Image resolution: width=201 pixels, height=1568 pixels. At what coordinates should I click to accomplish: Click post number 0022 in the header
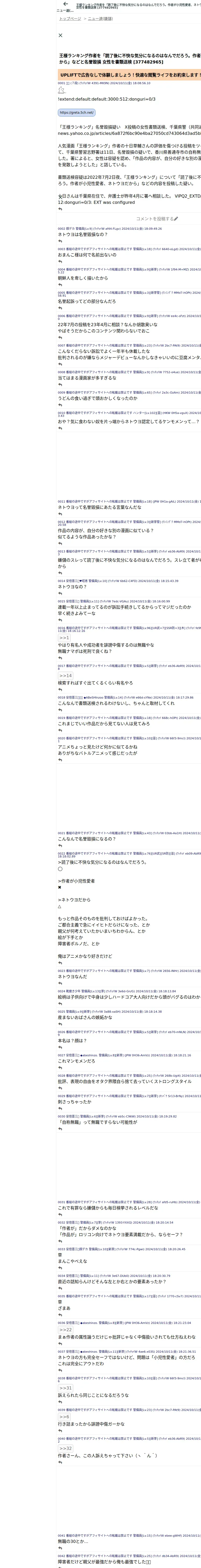pyautogui.click(x=62, y=854)
